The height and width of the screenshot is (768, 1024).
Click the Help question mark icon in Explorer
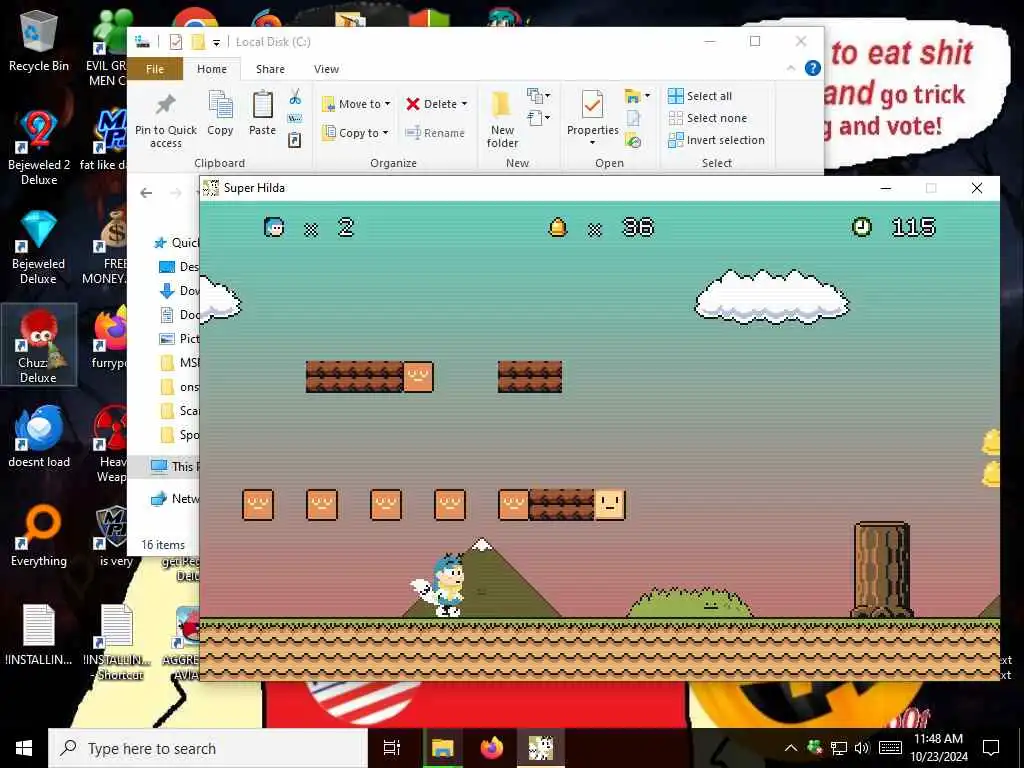pos(812,69)
